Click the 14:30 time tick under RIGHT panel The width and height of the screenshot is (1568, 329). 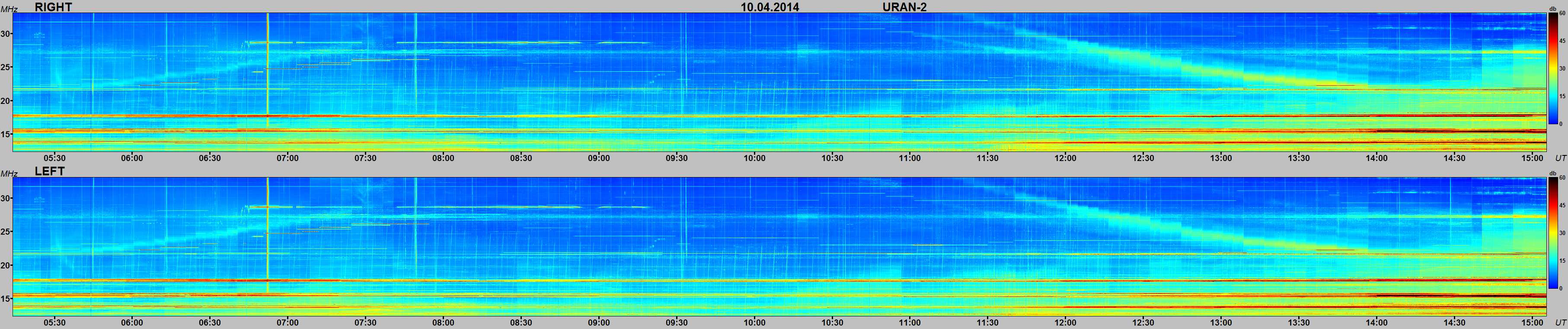pos(1455,158)
